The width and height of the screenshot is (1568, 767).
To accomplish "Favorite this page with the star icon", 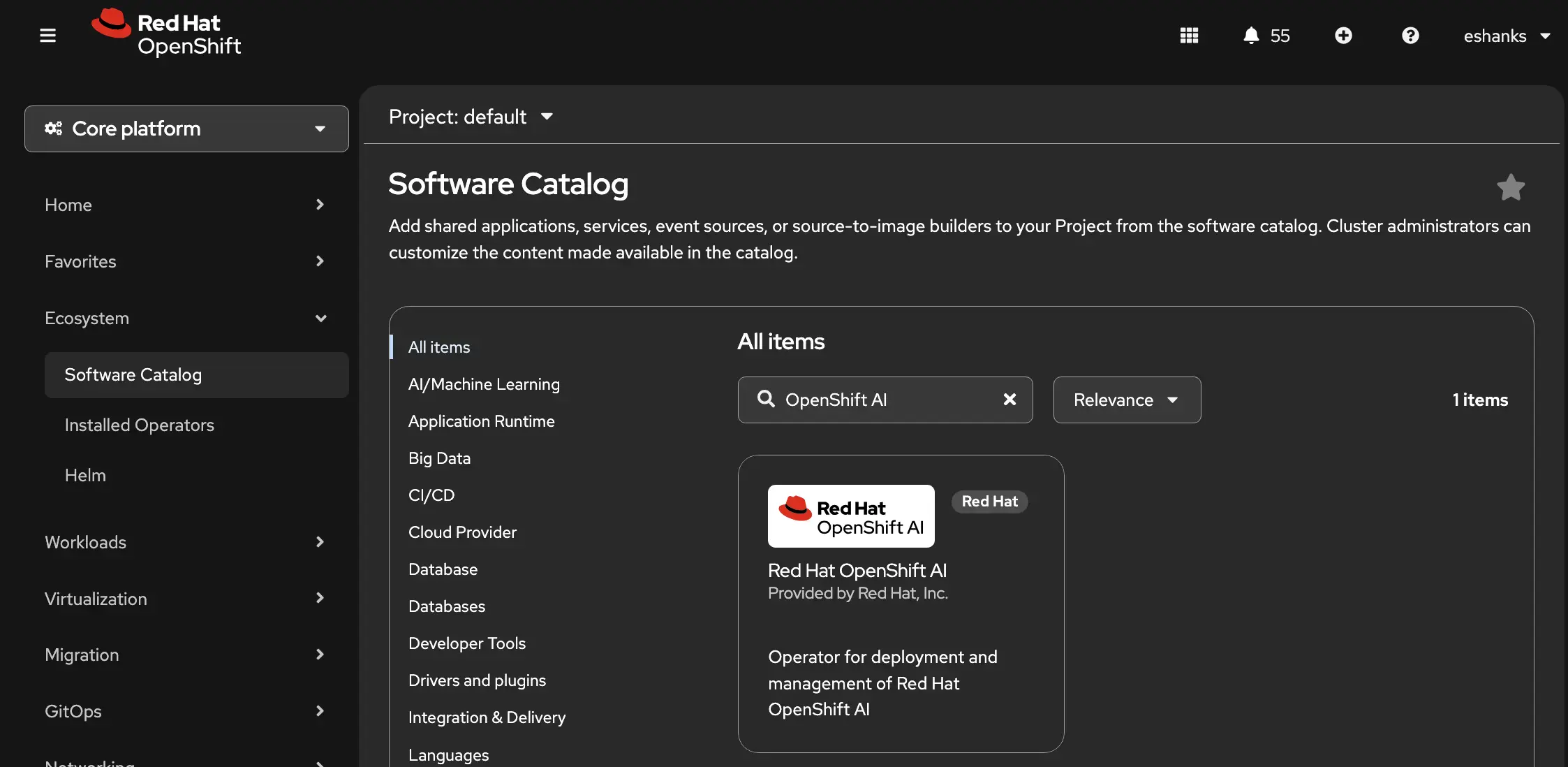I will click(1511, 187).
